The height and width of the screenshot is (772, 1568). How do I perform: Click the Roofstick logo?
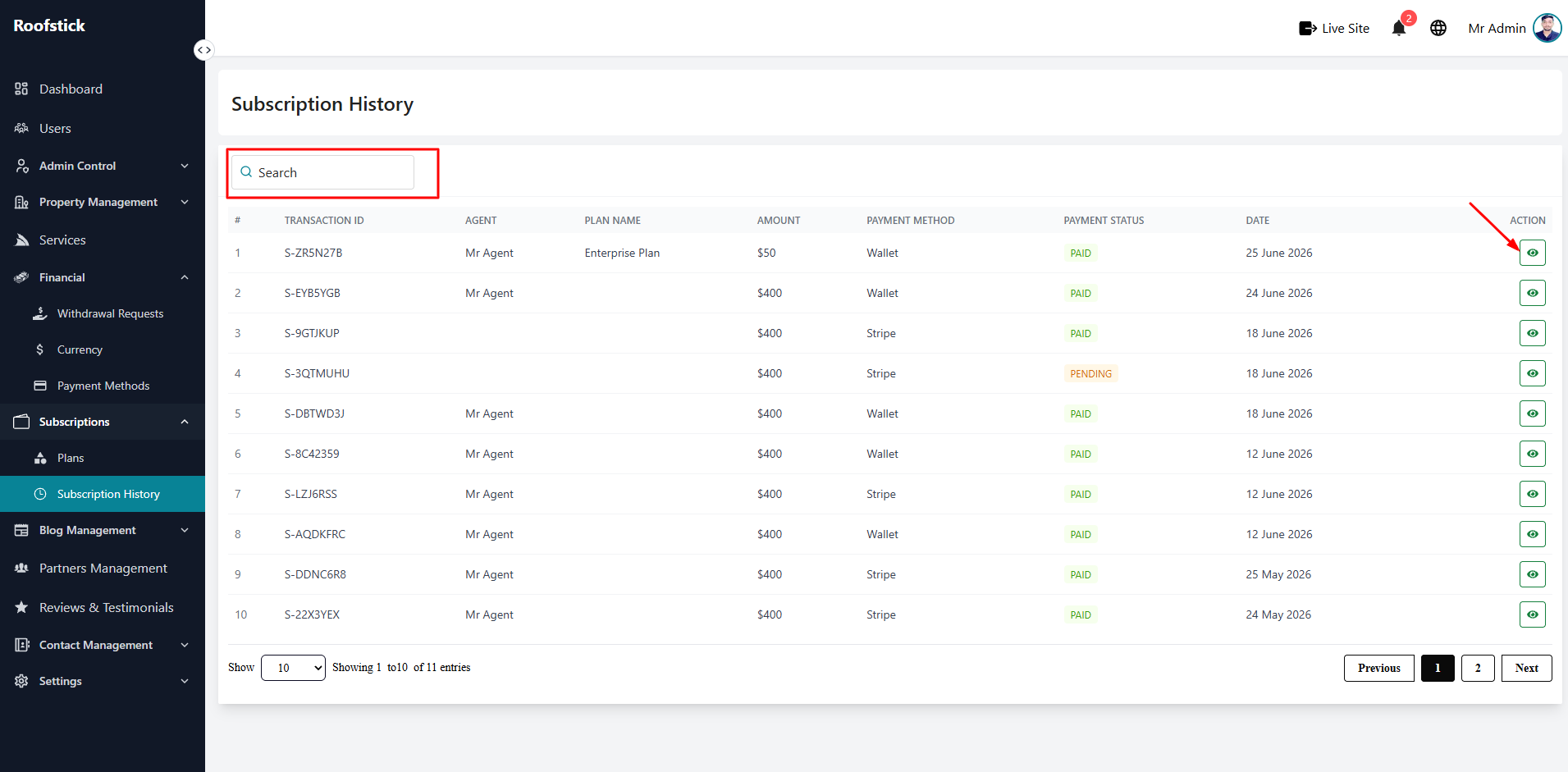pyautogui.click(x=49, y=25)
